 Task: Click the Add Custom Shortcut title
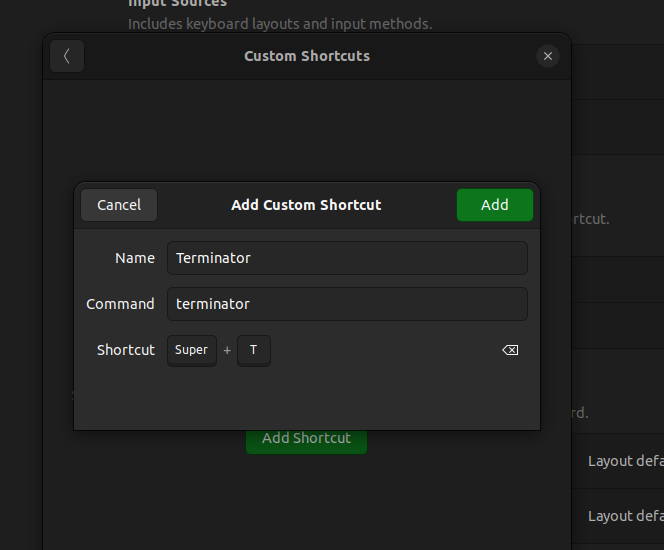[306, 205]
